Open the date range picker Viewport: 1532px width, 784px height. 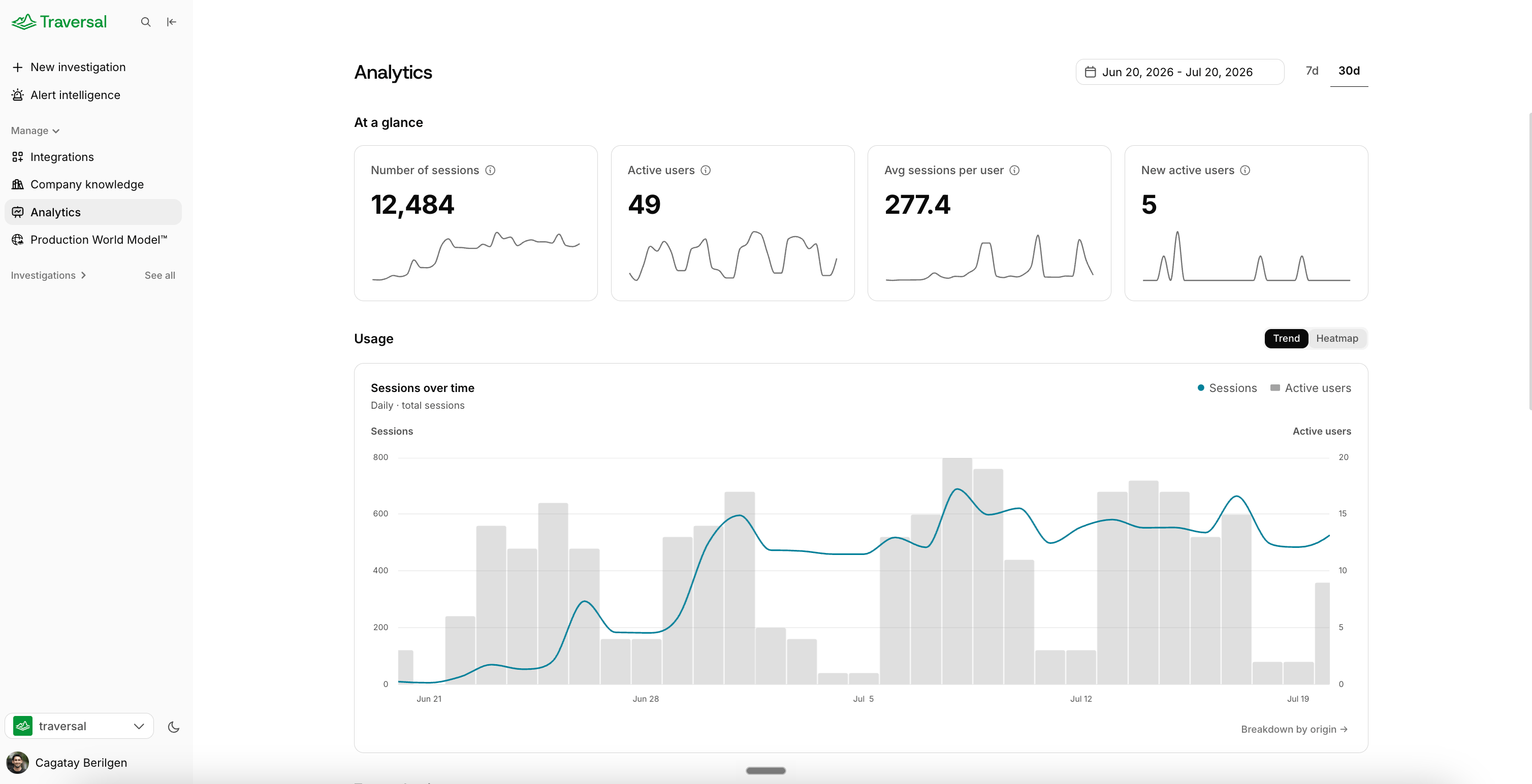pos(1179,72)
